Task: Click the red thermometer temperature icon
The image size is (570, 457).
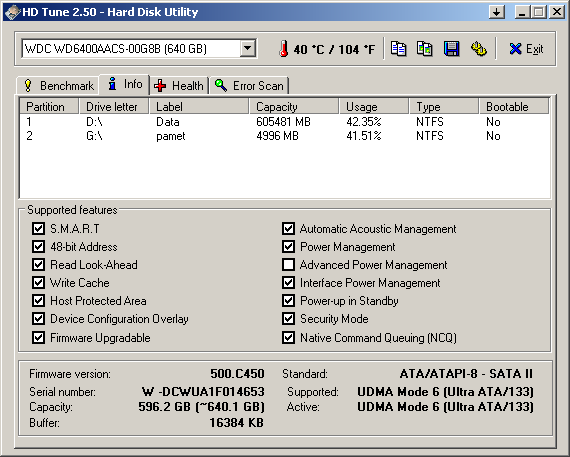Action: [x=284, y=49]
